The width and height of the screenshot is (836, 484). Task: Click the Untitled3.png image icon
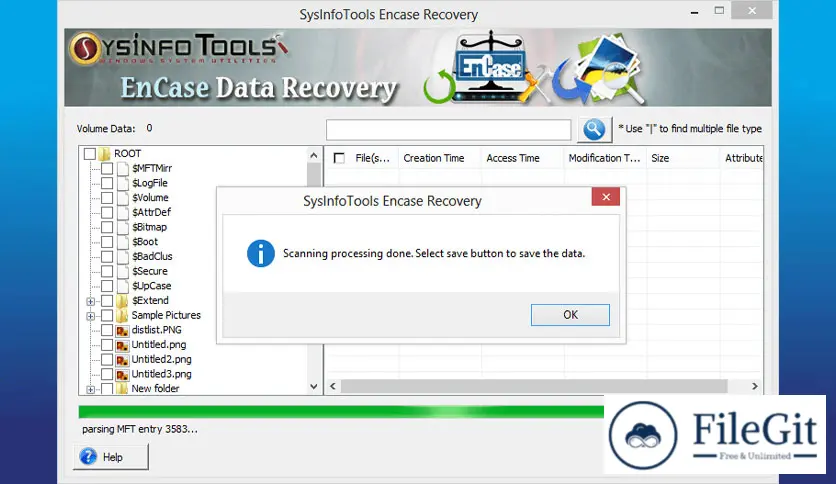coord(123,375)
